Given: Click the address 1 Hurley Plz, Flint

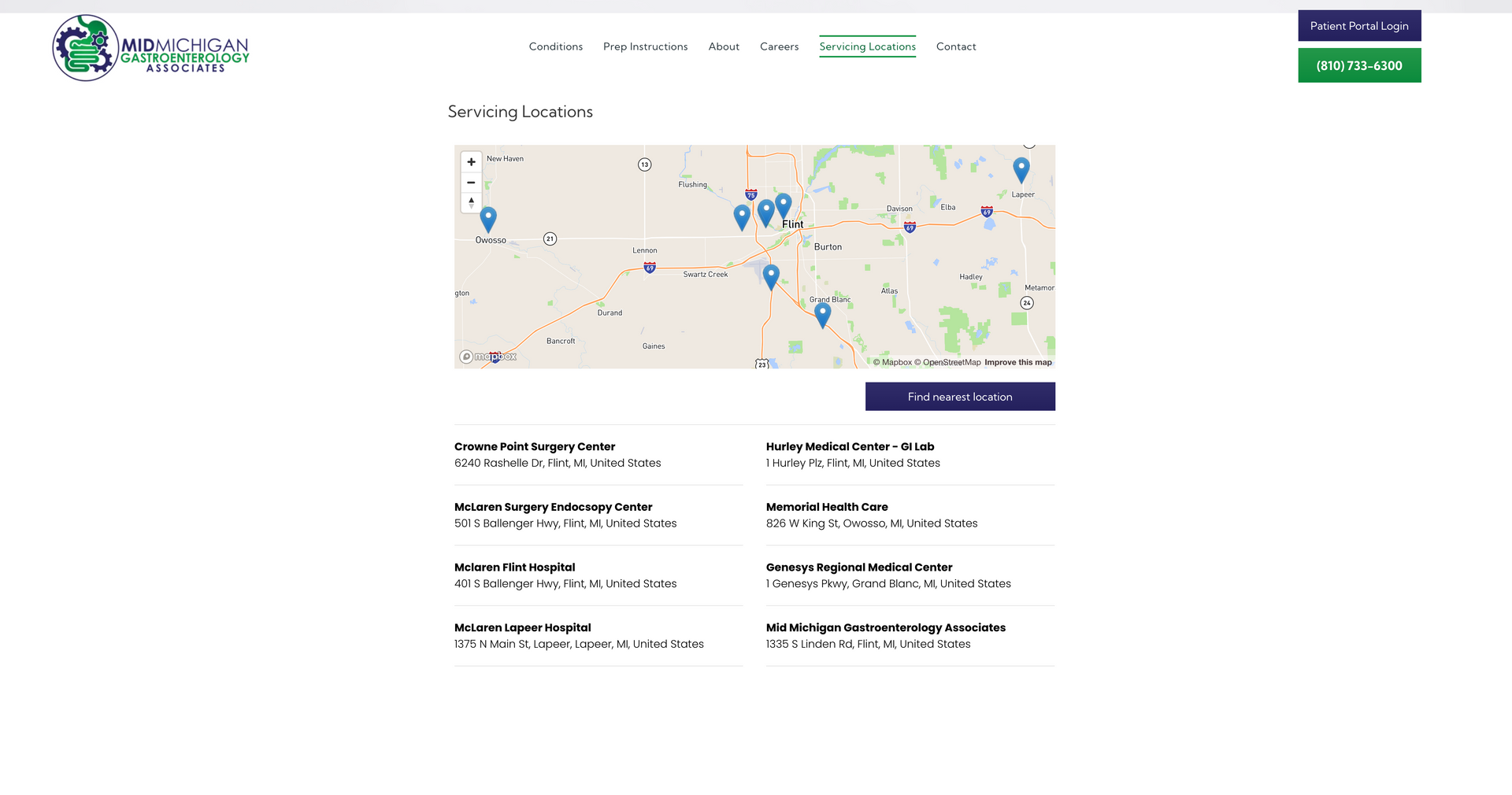Looking at the screenshot, I should [853, 463].
